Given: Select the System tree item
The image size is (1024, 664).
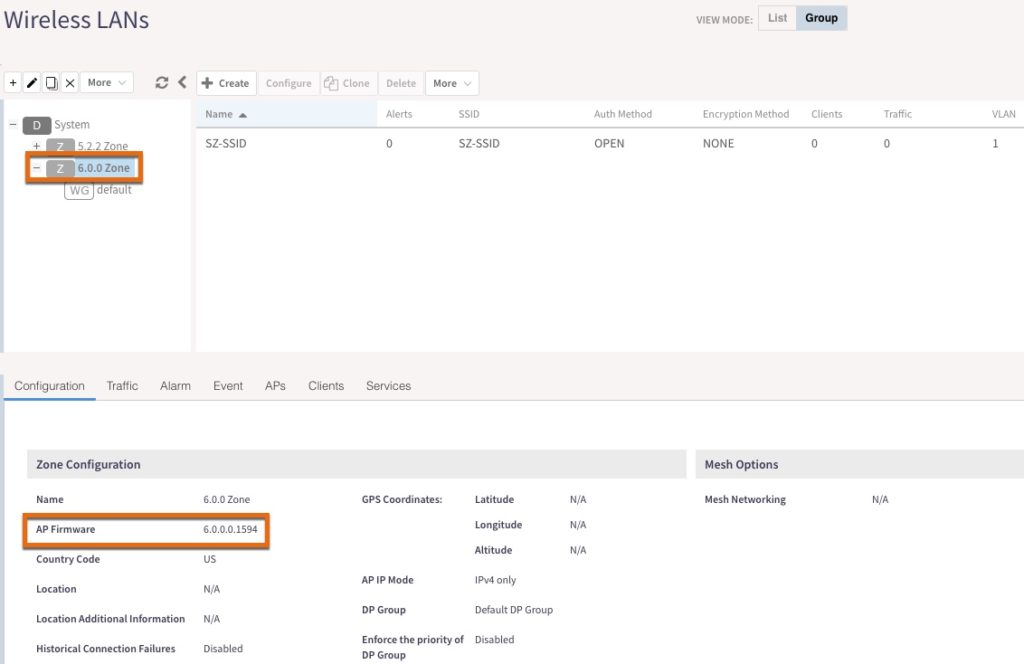Looking at the screenshot, I should point(72,125).
